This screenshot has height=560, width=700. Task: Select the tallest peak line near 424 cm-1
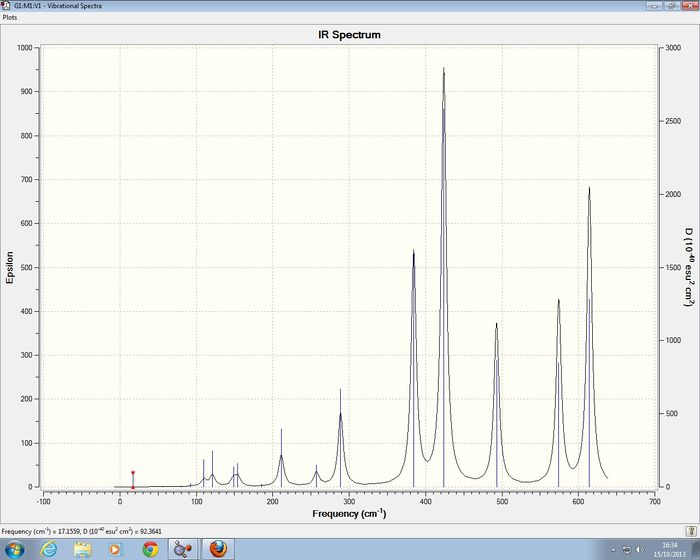pyautogui.click(x=444, y=277)
